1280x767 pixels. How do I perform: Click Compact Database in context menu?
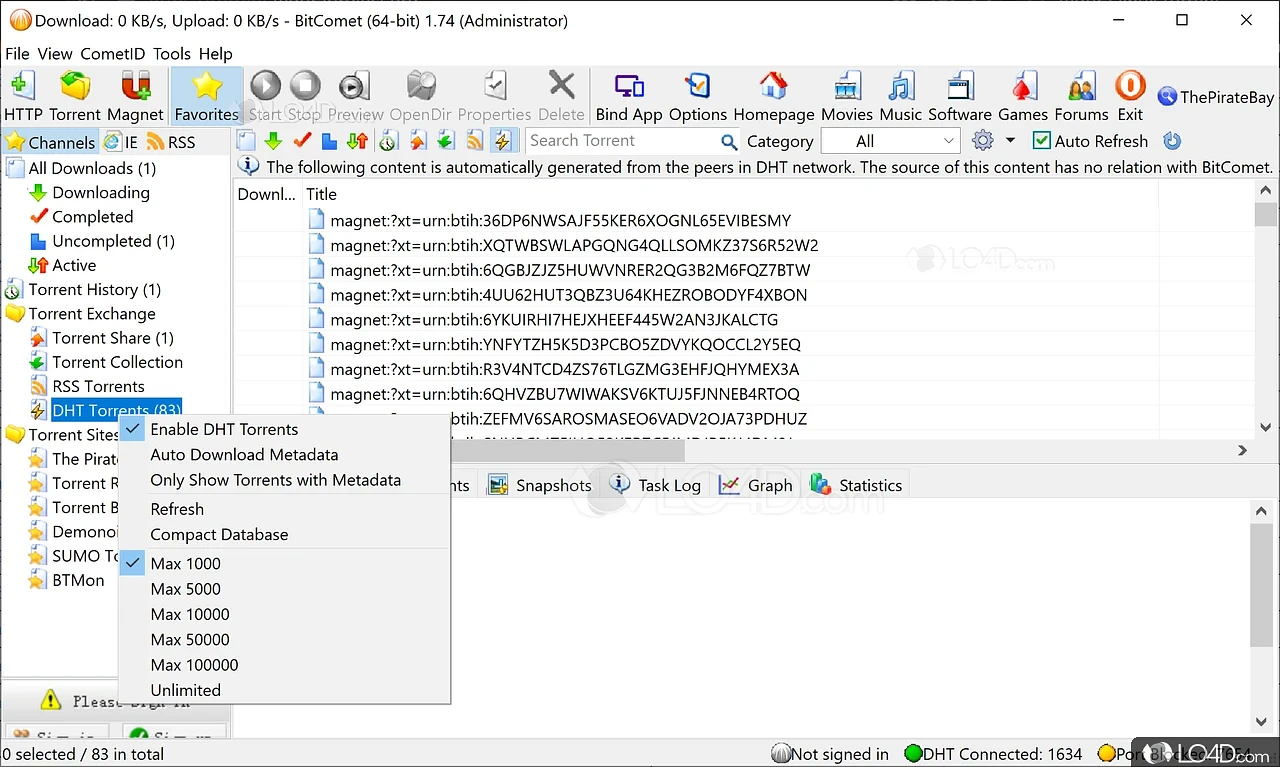pos(219,535)
